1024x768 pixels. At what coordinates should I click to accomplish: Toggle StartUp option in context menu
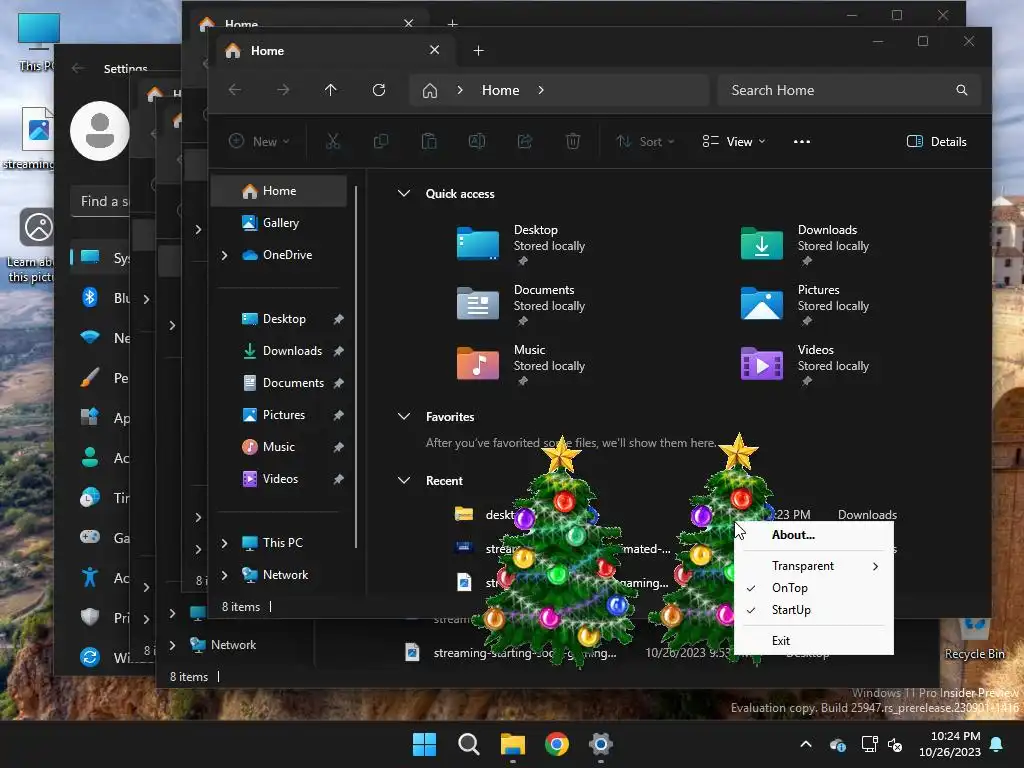coord(814,610)
